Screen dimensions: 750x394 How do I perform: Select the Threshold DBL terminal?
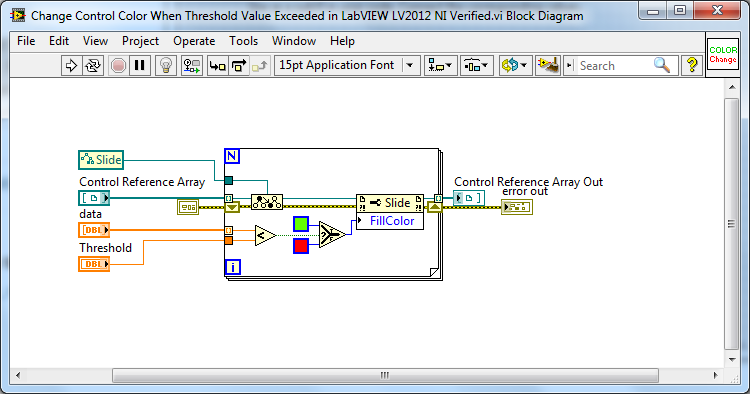point(94,264)
